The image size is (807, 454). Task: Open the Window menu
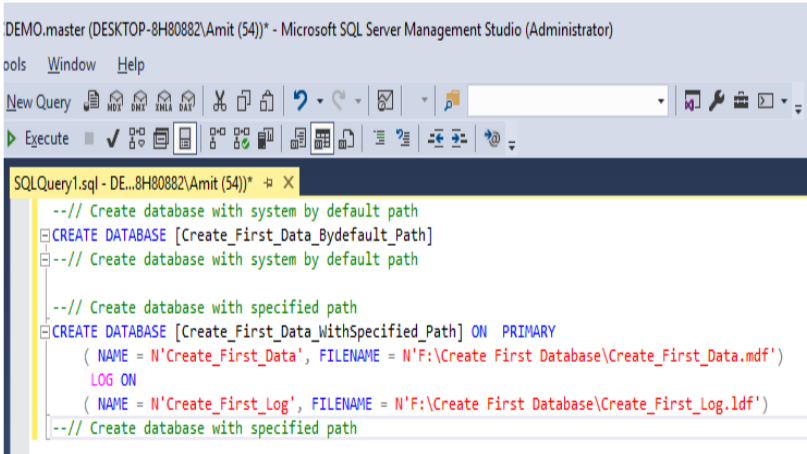[72, 65]
